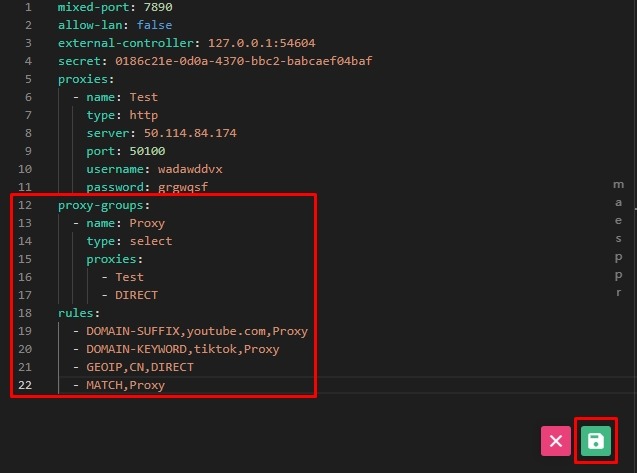
Task: Place cursor on MATCH,Proxy rule
Action: pyautogui.click(x=125, y=385)
